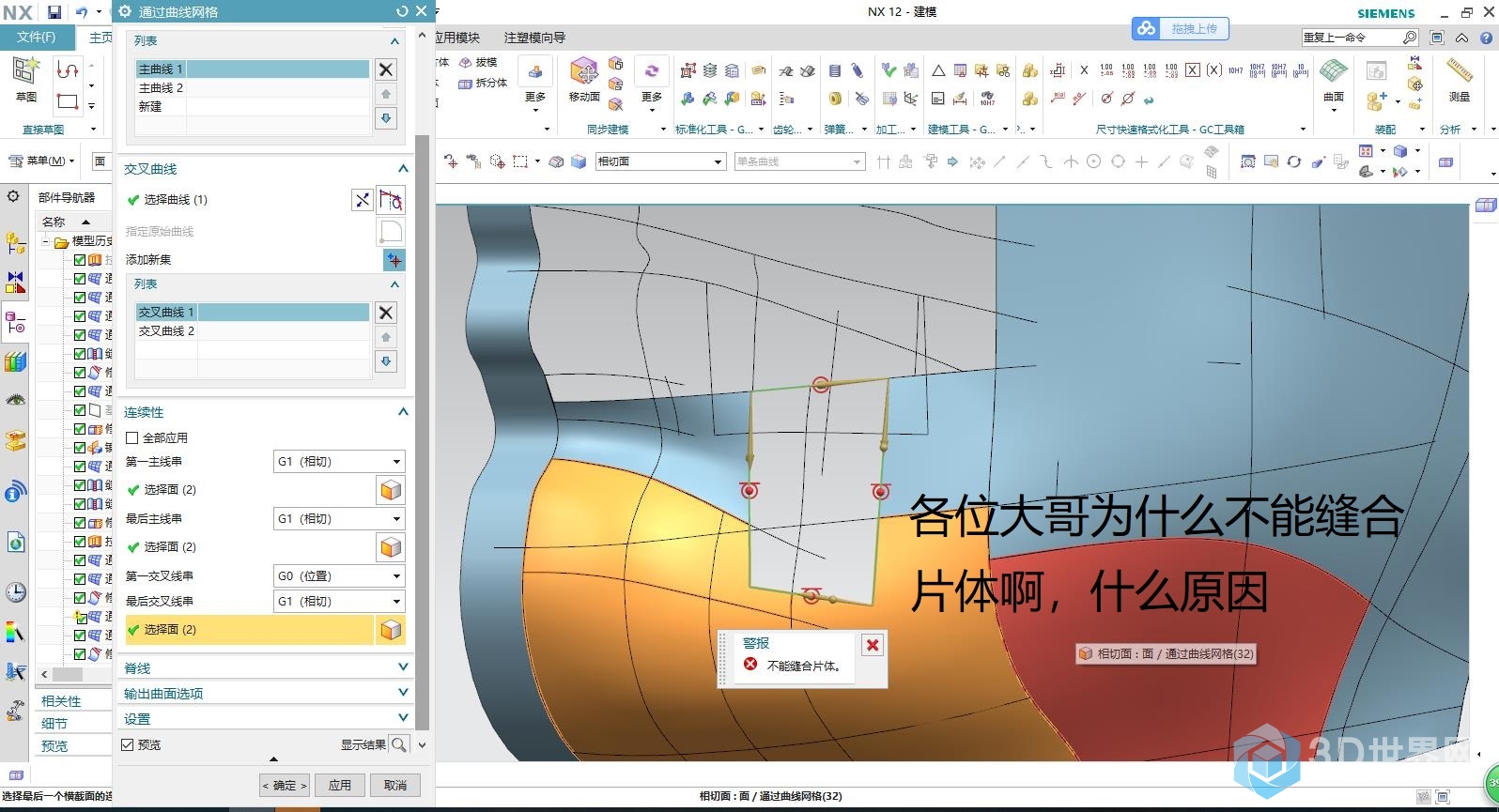1499x812 pixels.
Task: Click the 拖拽上传 upload button
Action: (1181, 29)
